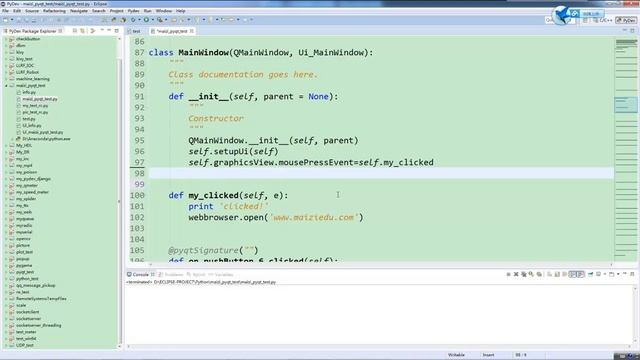Click 'webbrowser.open' on line 102
Image resolution: width=640 pixels, height=360 pixels.
[x=226, y=218]
